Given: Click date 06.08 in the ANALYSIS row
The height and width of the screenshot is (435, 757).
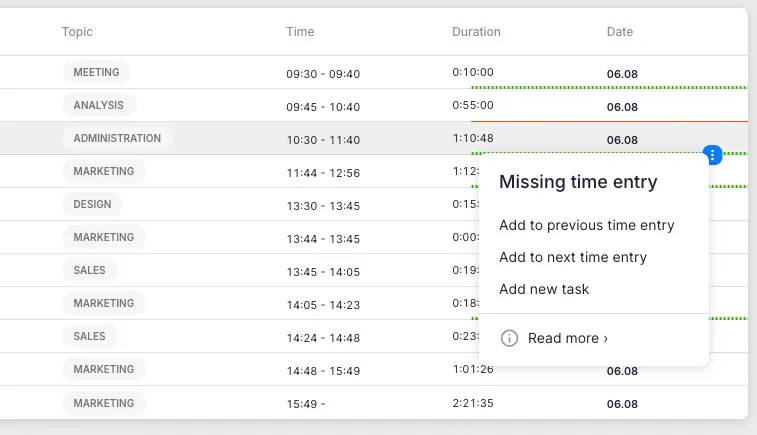Looking at the screenshot, I should coord(622,107).
